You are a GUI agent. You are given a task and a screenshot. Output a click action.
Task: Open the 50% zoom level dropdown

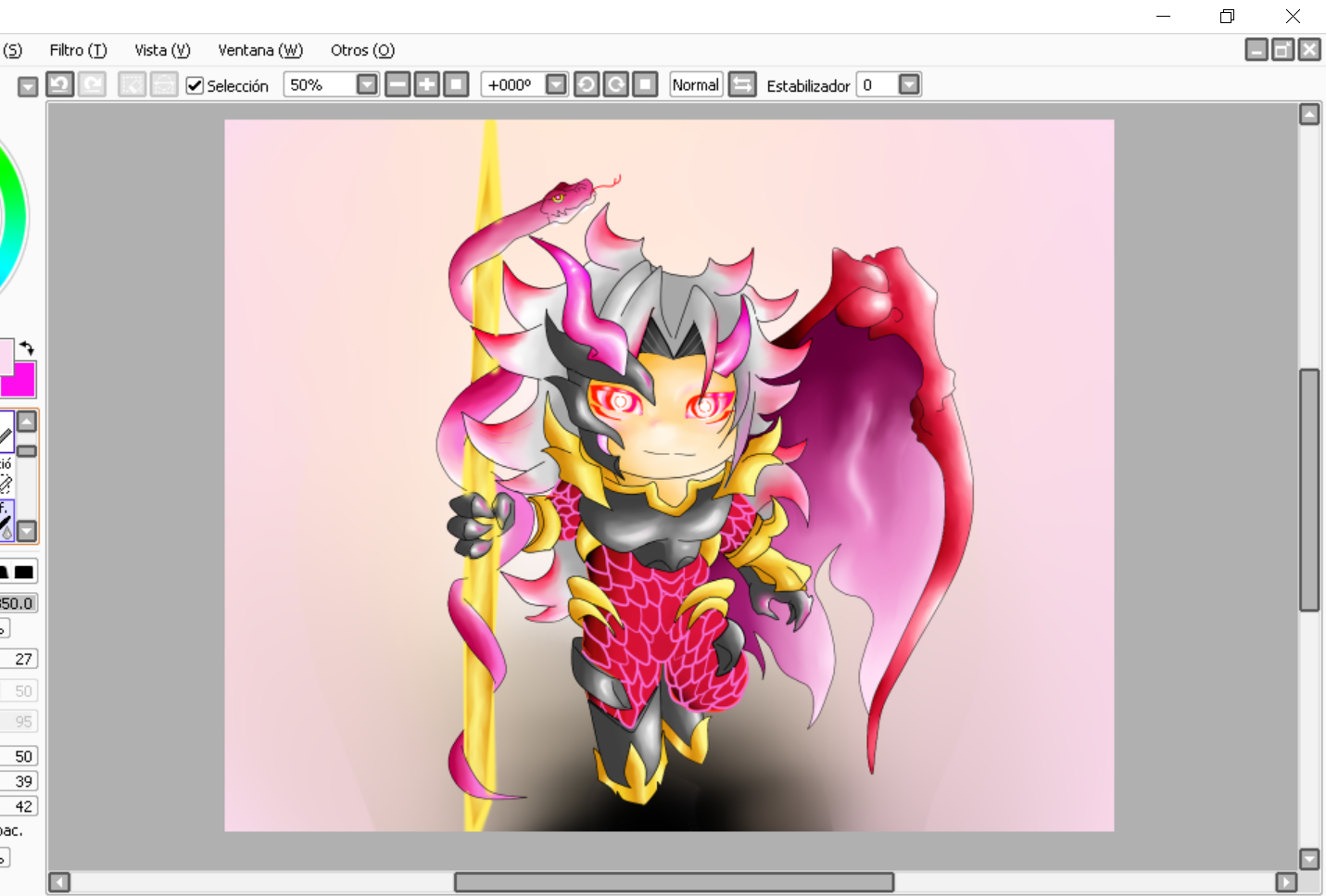tap(367, 84)
